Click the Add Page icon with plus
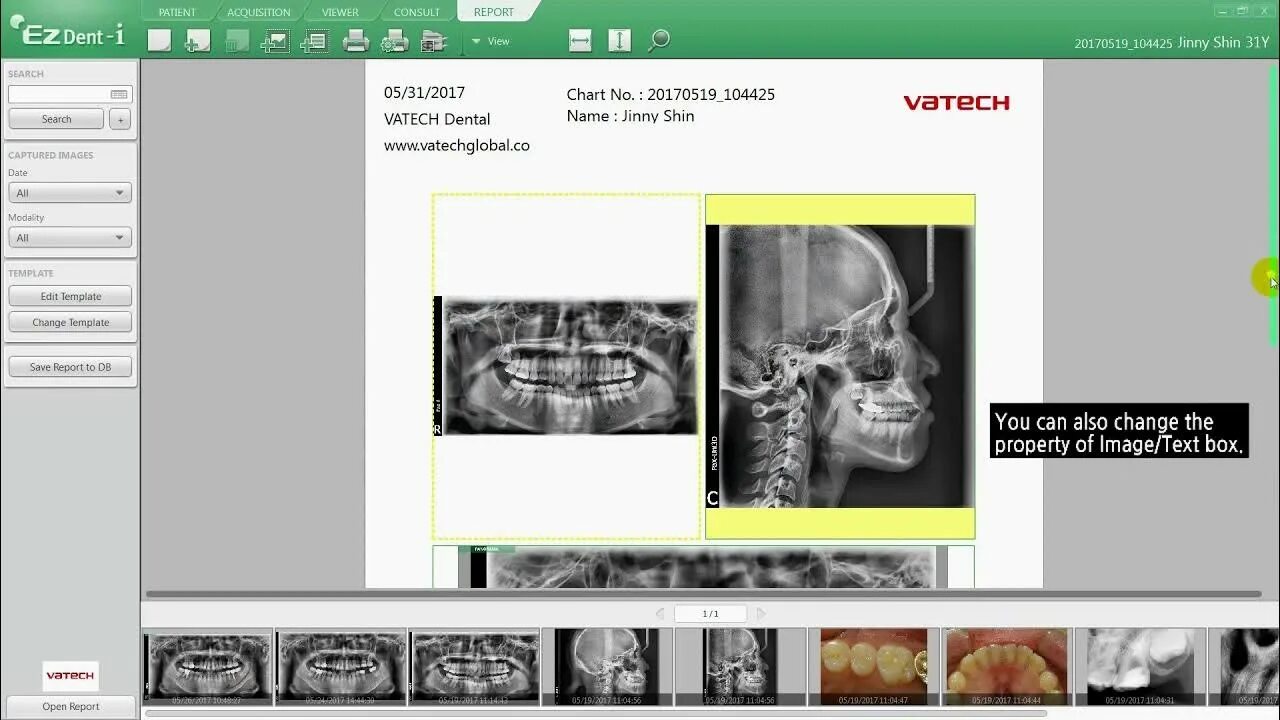Image resolution: width=1280 pixels, height=720 pixels. point(198,41)
